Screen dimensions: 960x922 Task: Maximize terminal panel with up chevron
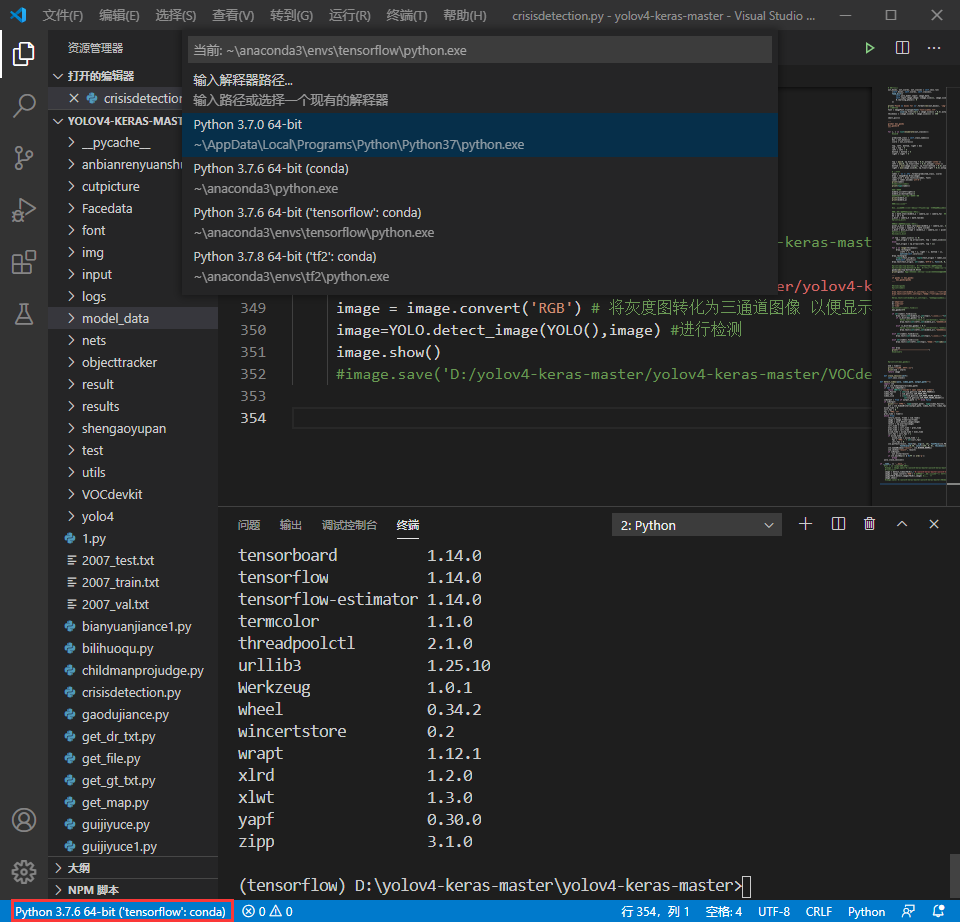coord(901,524)
